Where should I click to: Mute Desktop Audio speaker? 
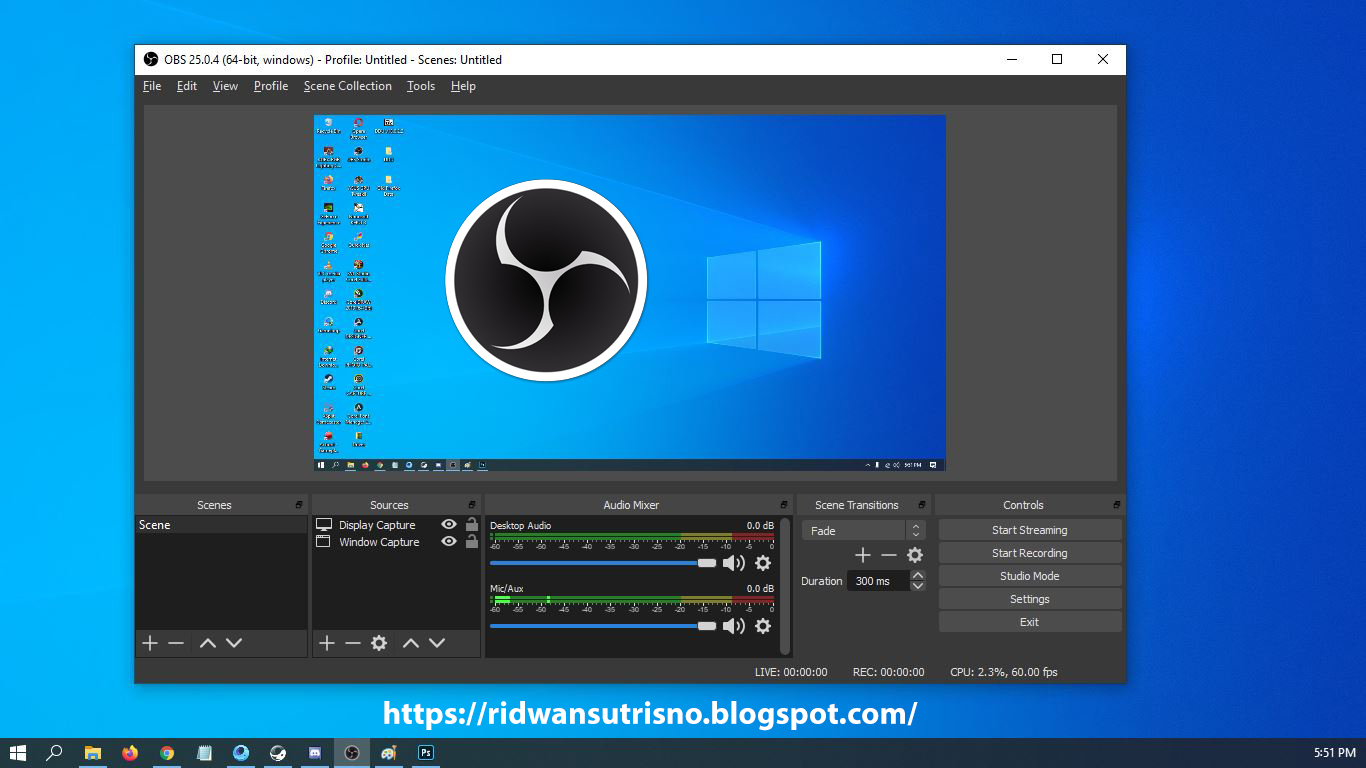(x=734, y=563)
